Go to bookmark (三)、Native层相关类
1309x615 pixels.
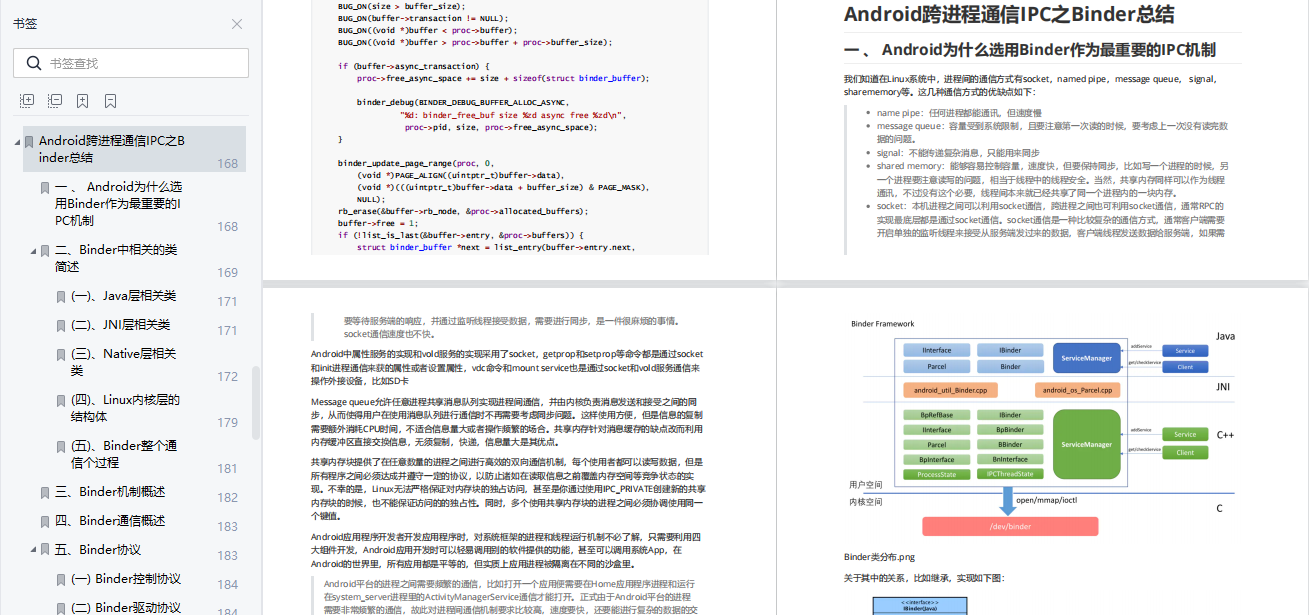click(x=124, y=362)
